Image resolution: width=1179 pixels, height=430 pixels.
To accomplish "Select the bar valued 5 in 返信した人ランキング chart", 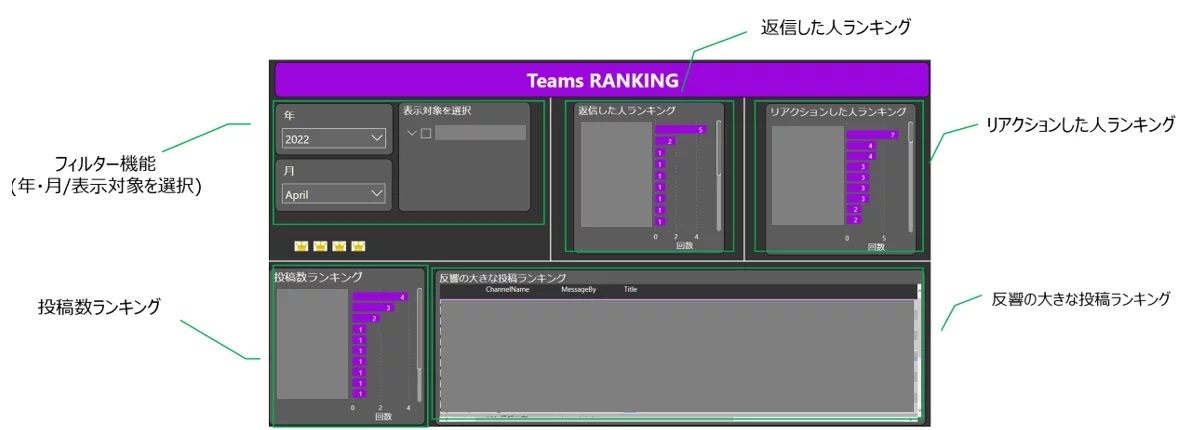I will pyautogui.click(x=680, y=130).
